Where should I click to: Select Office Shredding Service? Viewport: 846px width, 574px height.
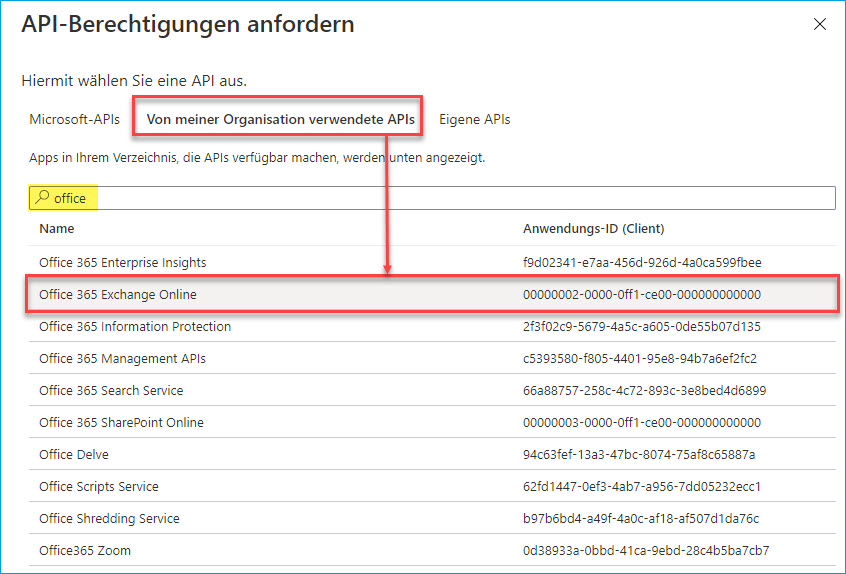pyautogui.click(x=109, y=518)
